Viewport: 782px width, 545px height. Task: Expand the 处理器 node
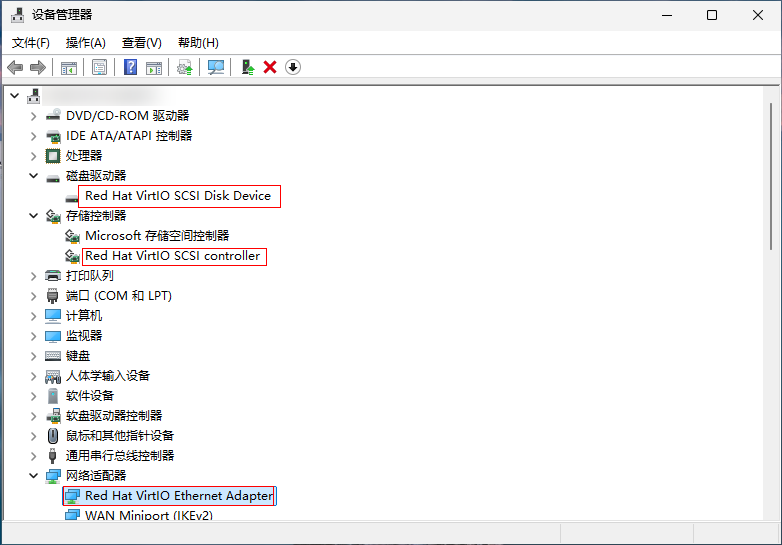33,156
